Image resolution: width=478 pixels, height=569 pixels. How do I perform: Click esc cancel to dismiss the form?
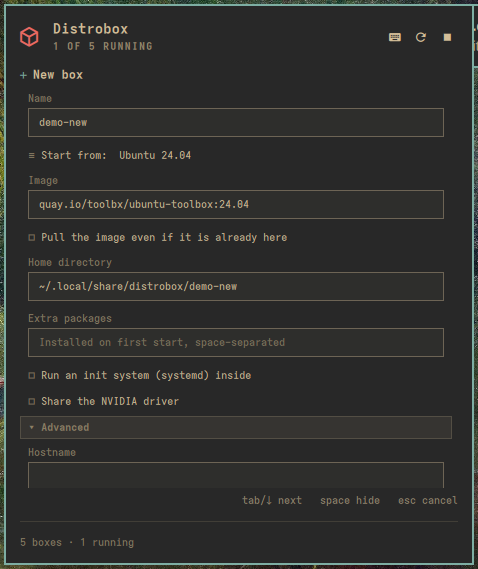[x=428, y=500]
